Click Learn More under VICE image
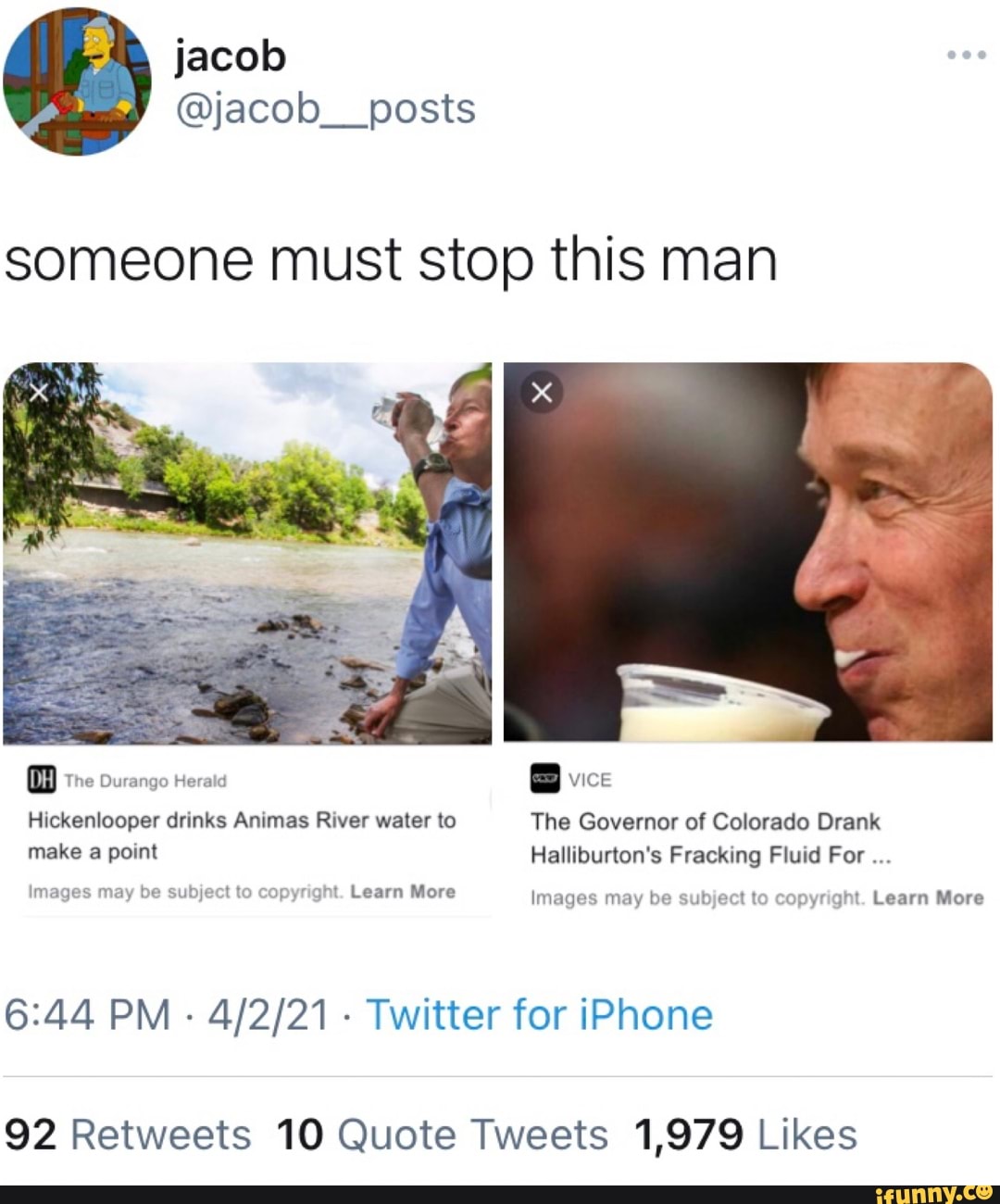This screenshot has height=1204, width=1000. tap(928, 897)
